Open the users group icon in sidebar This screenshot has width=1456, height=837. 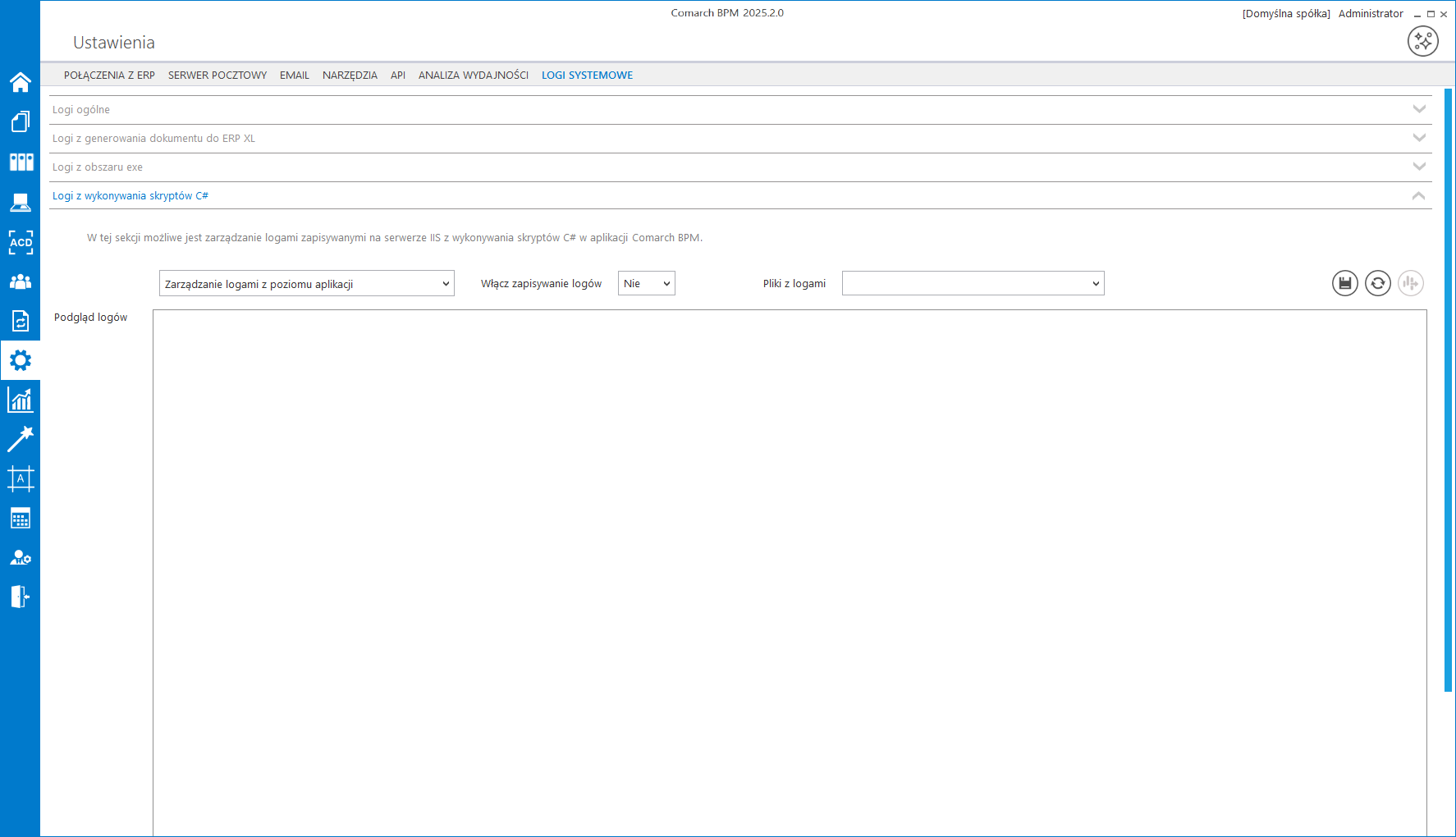point(20,281)
